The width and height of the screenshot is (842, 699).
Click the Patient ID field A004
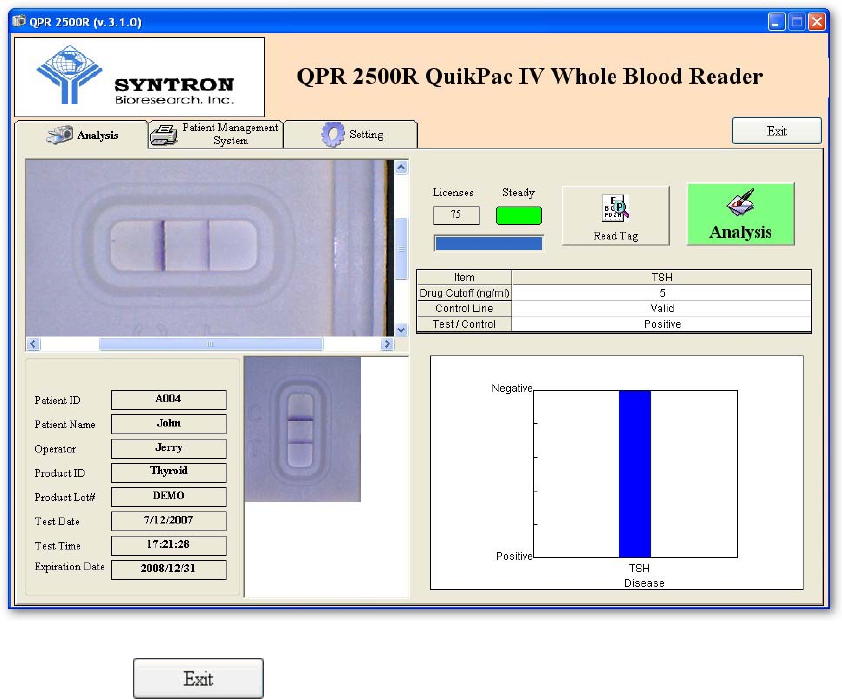169,399
